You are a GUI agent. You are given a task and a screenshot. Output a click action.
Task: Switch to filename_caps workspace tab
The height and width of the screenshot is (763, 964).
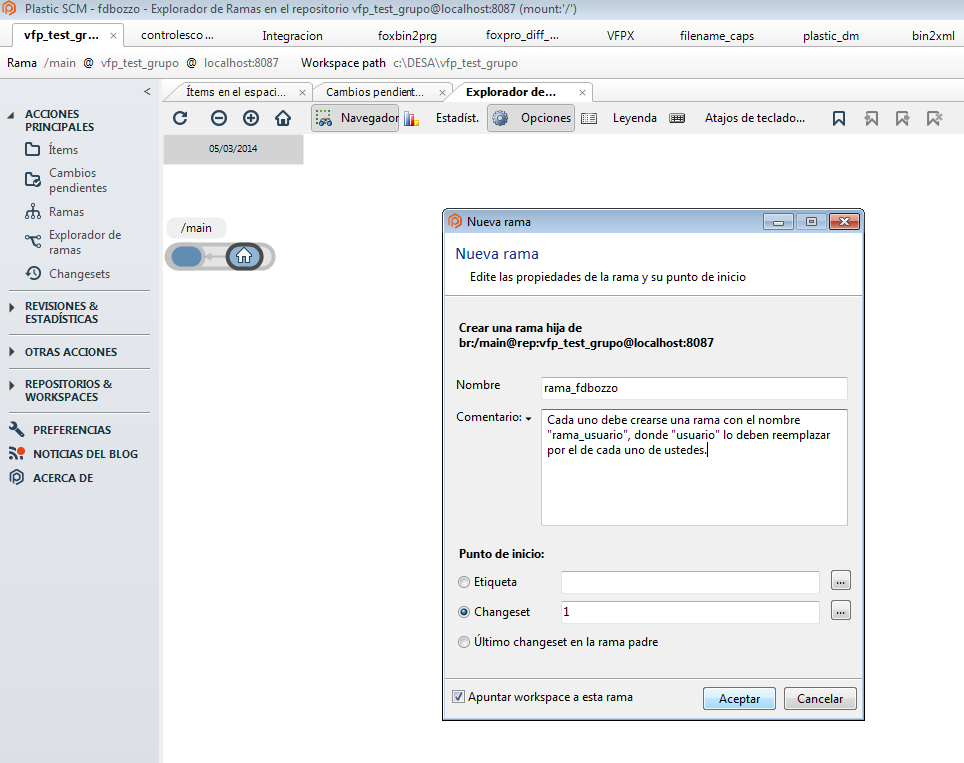(x=717, y=36)
